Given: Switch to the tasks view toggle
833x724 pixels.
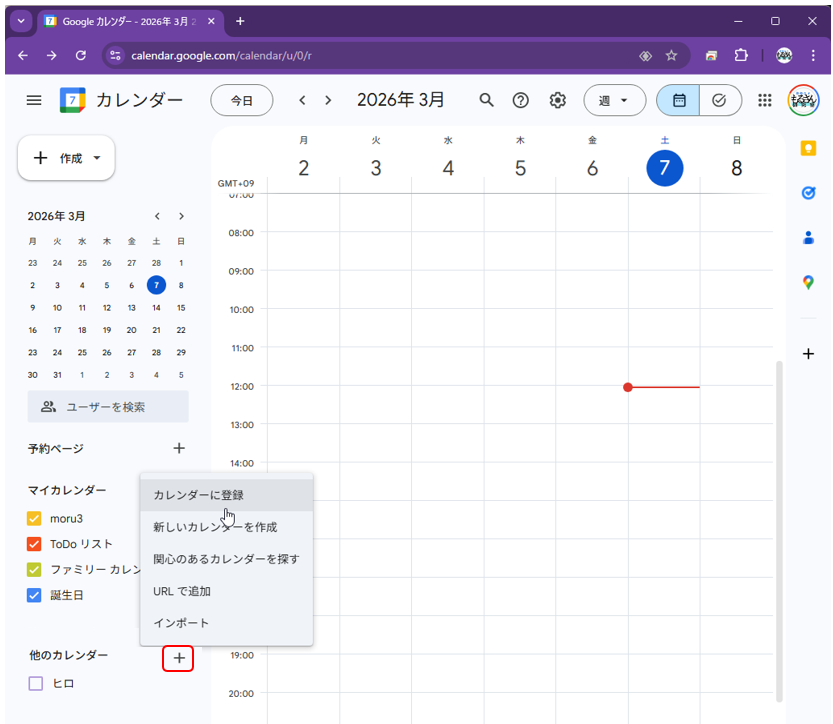Looking at the screenshot, I should (719, 100).
